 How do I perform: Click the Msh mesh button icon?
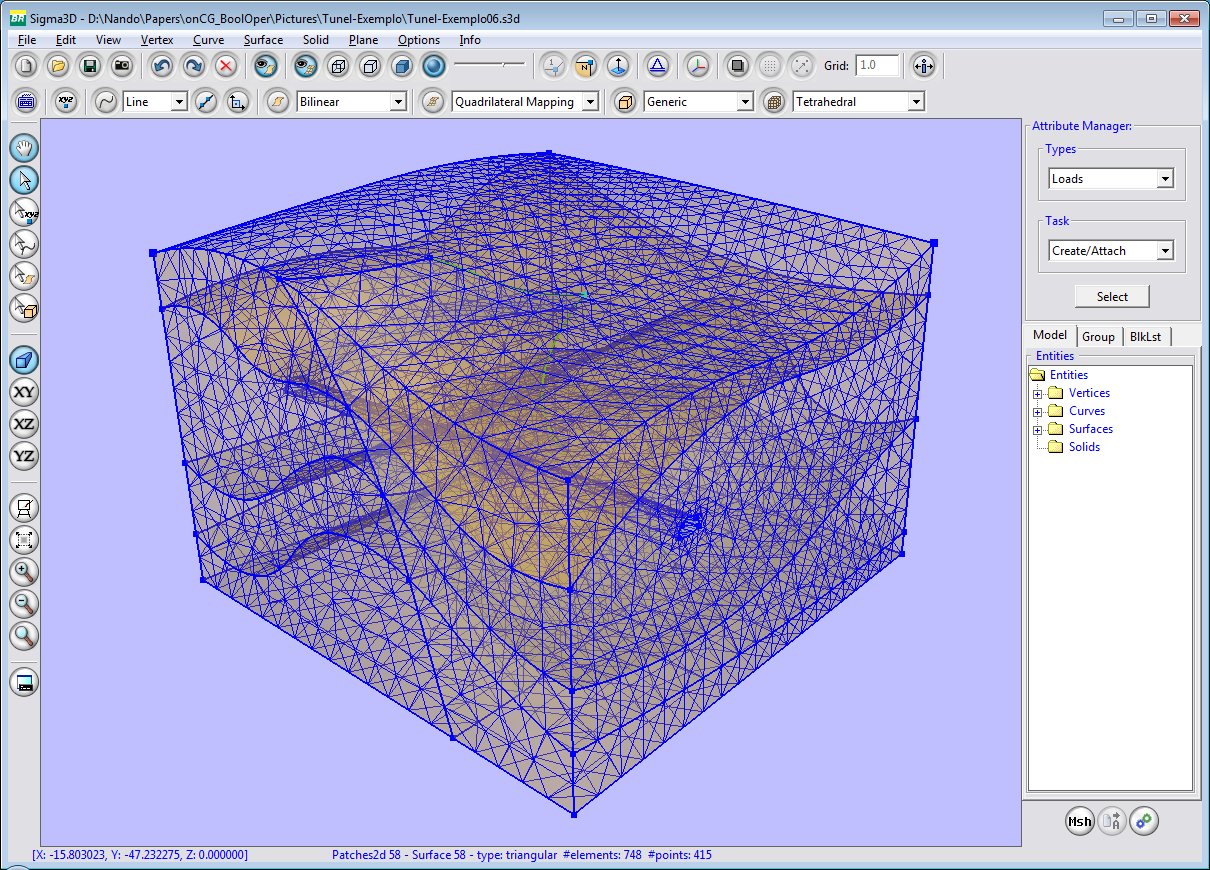tap(1079, 821)
